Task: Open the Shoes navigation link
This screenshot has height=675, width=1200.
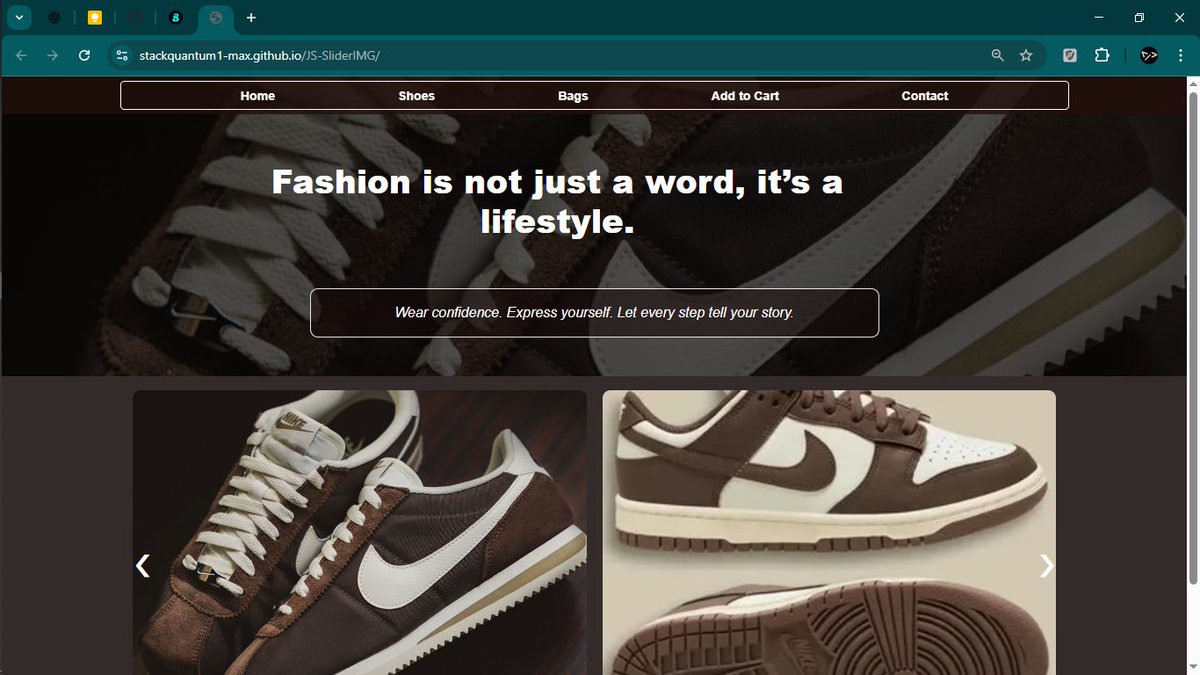Action: (x=417, y=96)
